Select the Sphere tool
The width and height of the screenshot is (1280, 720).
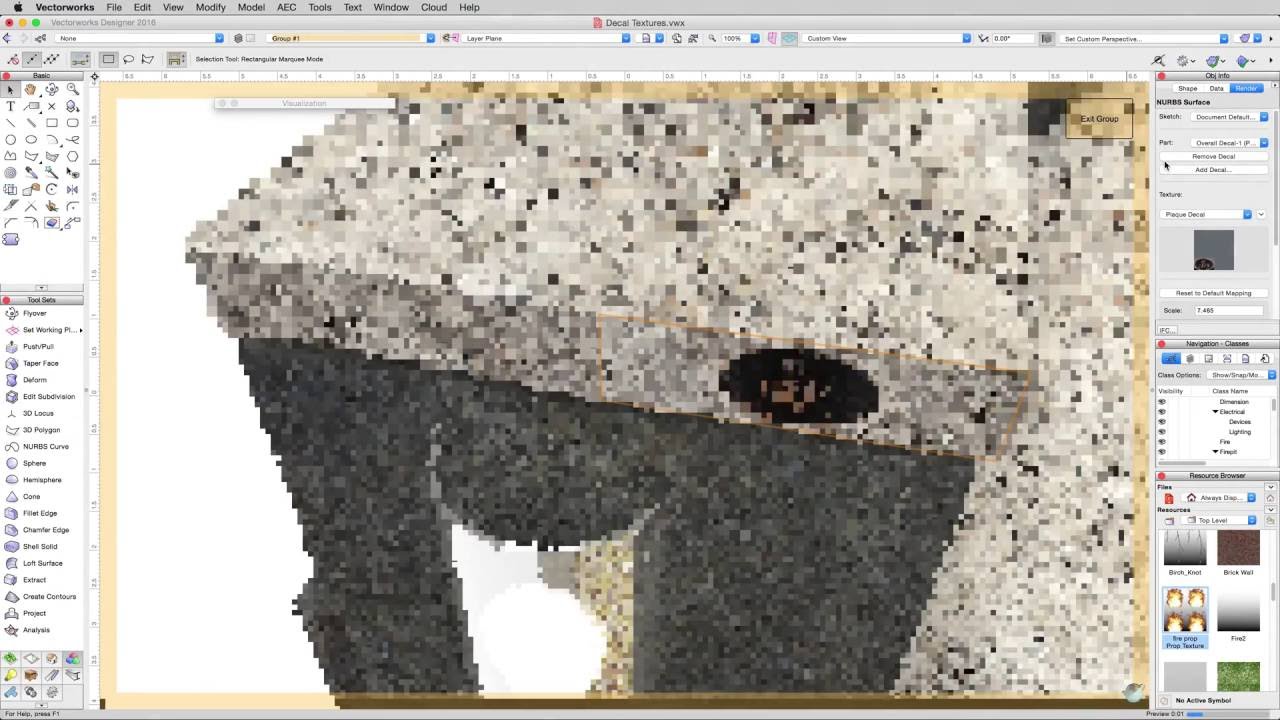(x=34, y=463)
